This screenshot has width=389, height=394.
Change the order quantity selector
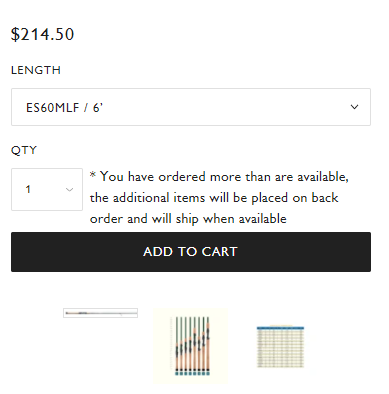[47, 189]
